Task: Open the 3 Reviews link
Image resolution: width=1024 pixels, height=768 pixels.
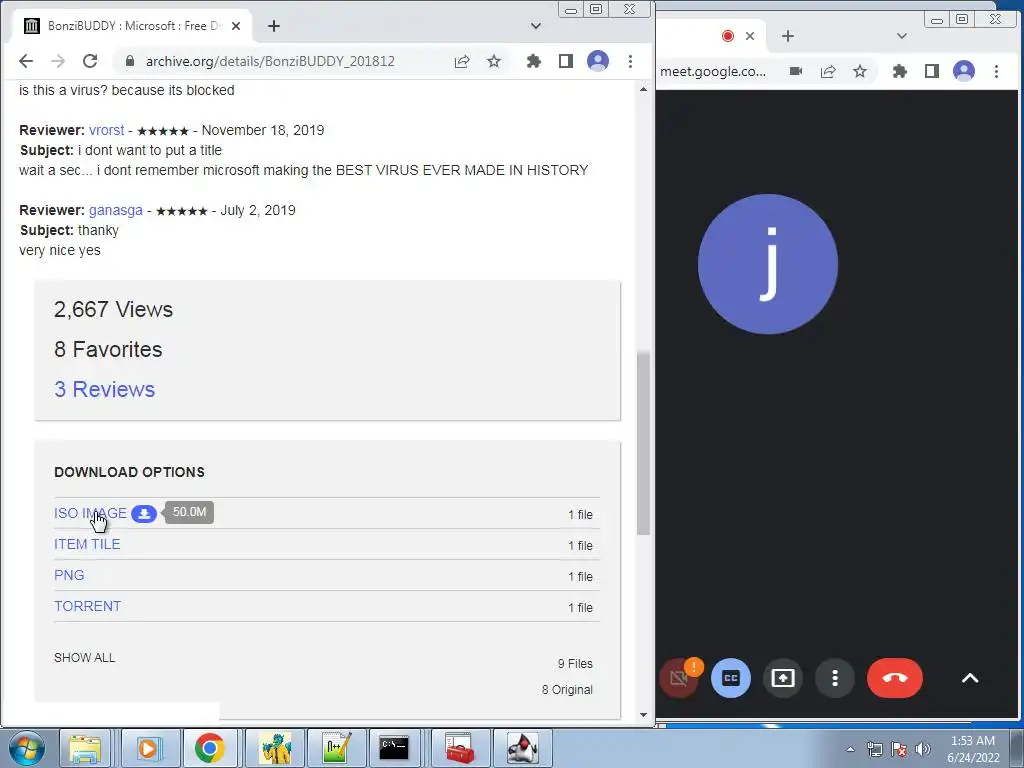Action: click(x=104, y=389)
